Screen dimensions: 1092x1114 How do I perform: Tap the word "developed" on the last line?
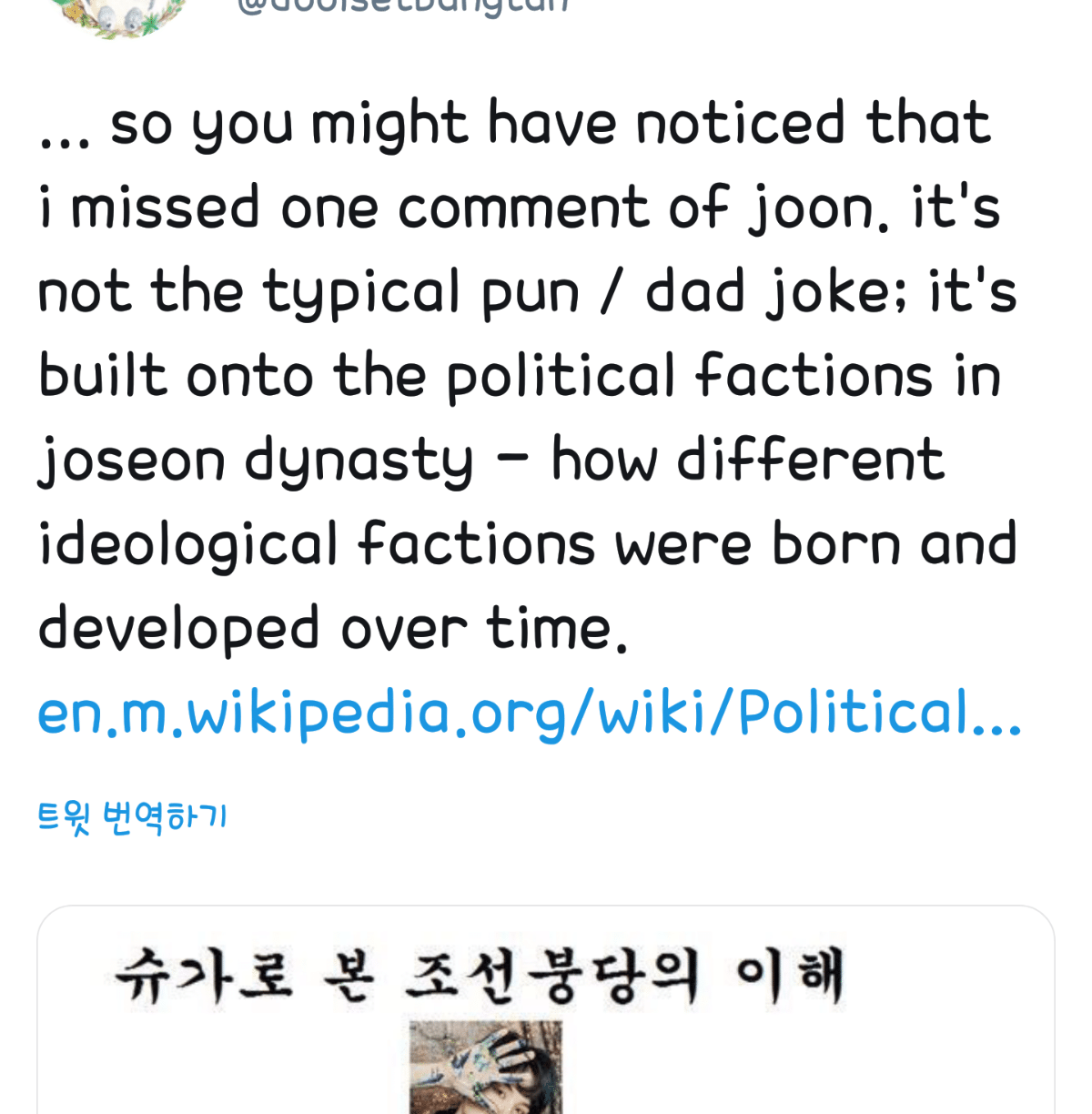(178, 629)
